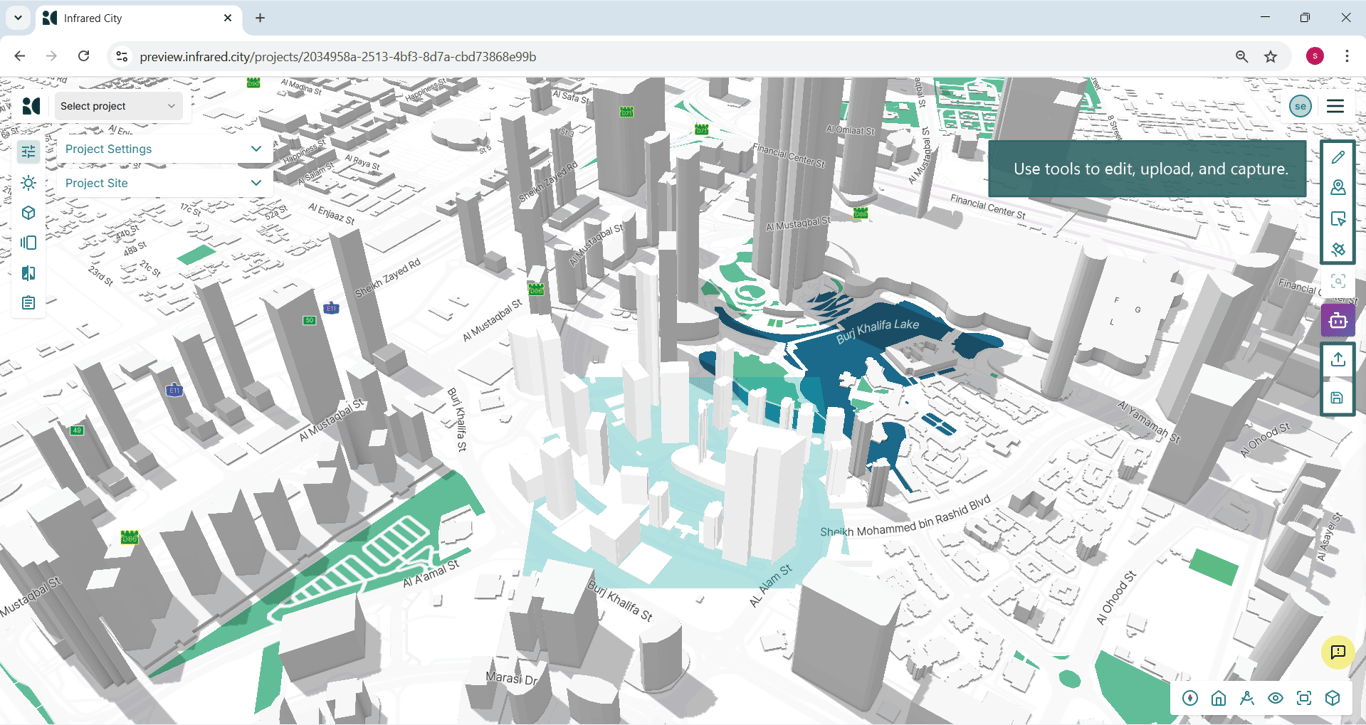Image resolution: width=1366 pixels, height=725 pixels.
Task: Open a new browser tab
Action: coord(260,18)
